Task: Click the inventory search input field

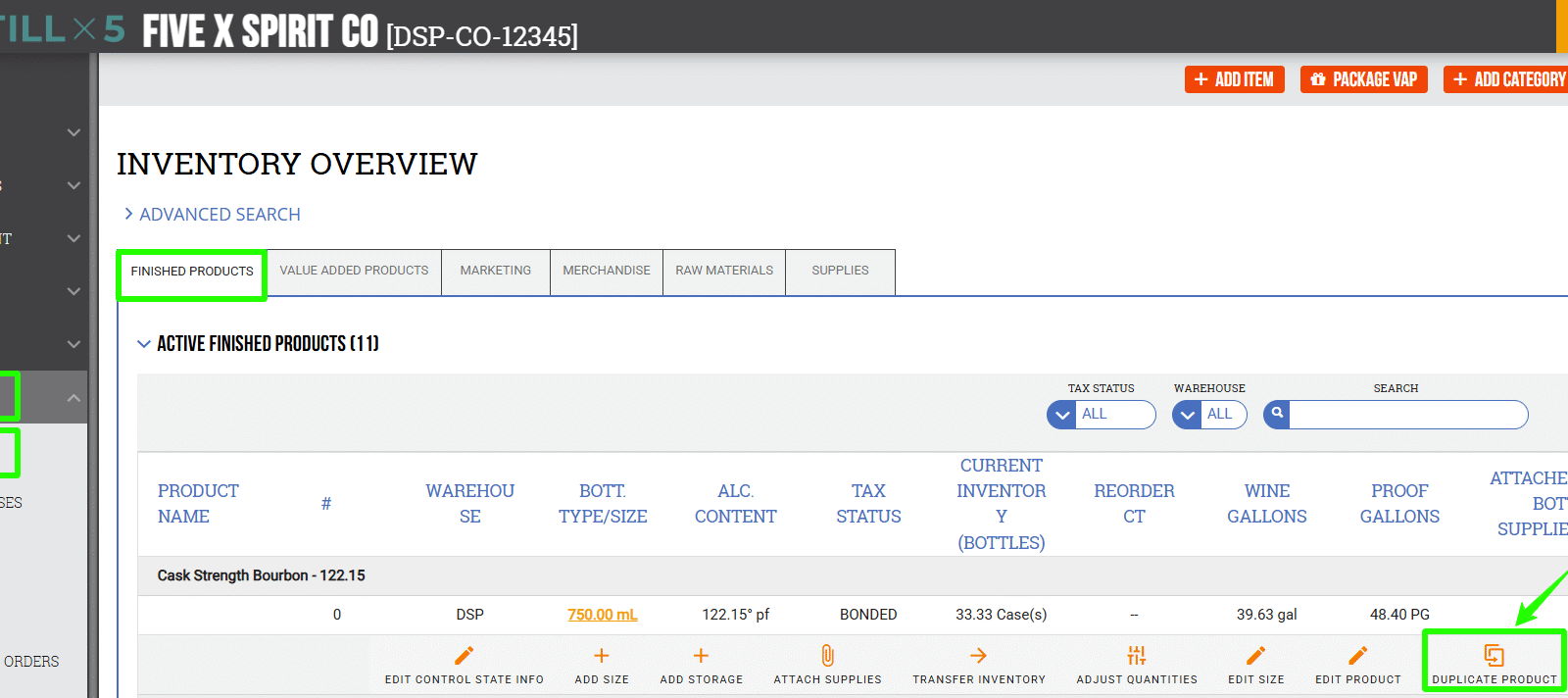Action: [1407, 415]
